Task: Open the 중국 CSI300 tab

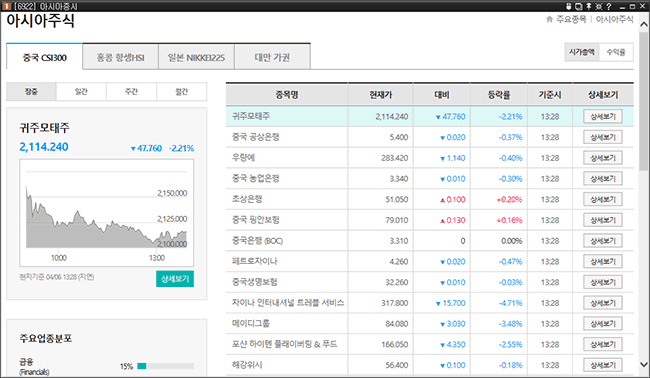Action: 44,57
